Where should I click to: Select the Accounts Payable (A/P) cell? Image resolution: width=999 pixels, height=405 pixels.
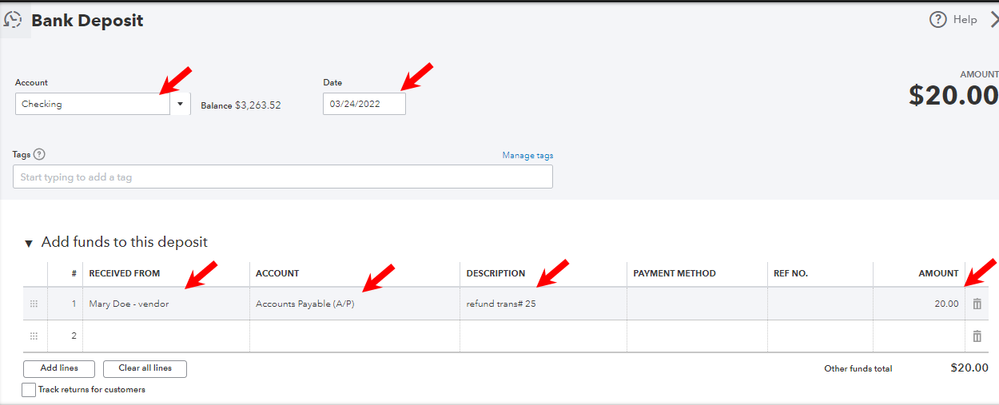point(354,304)
